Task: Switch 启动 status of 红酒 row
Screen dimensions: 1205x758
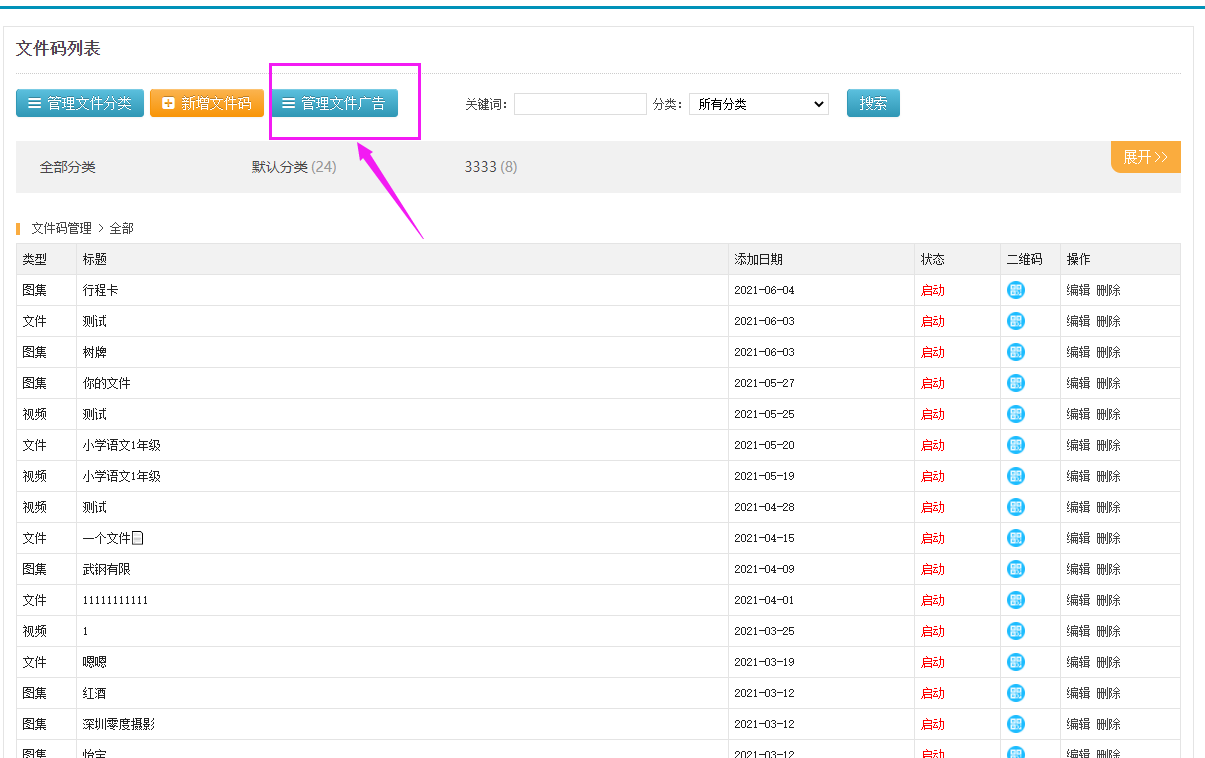Action: click(x=932, y=694)
